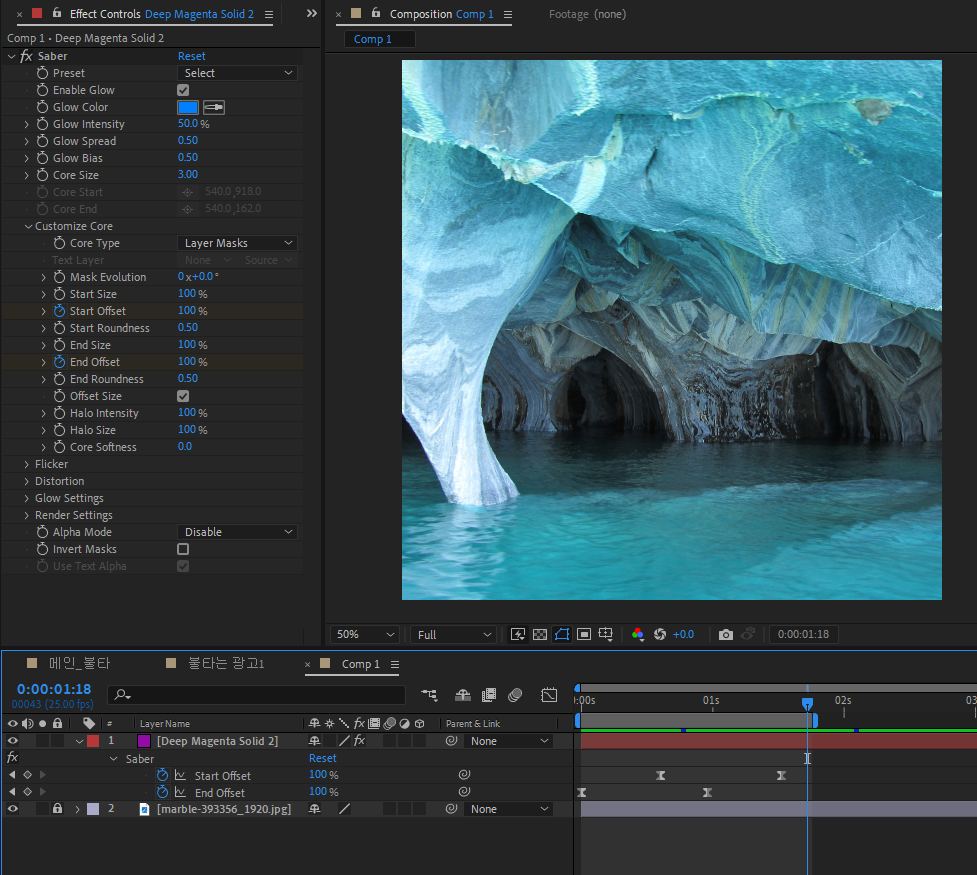Click the Glow Color eyedropper icon
Viewport: 977px width, 875px height.
tap(214, 107)
